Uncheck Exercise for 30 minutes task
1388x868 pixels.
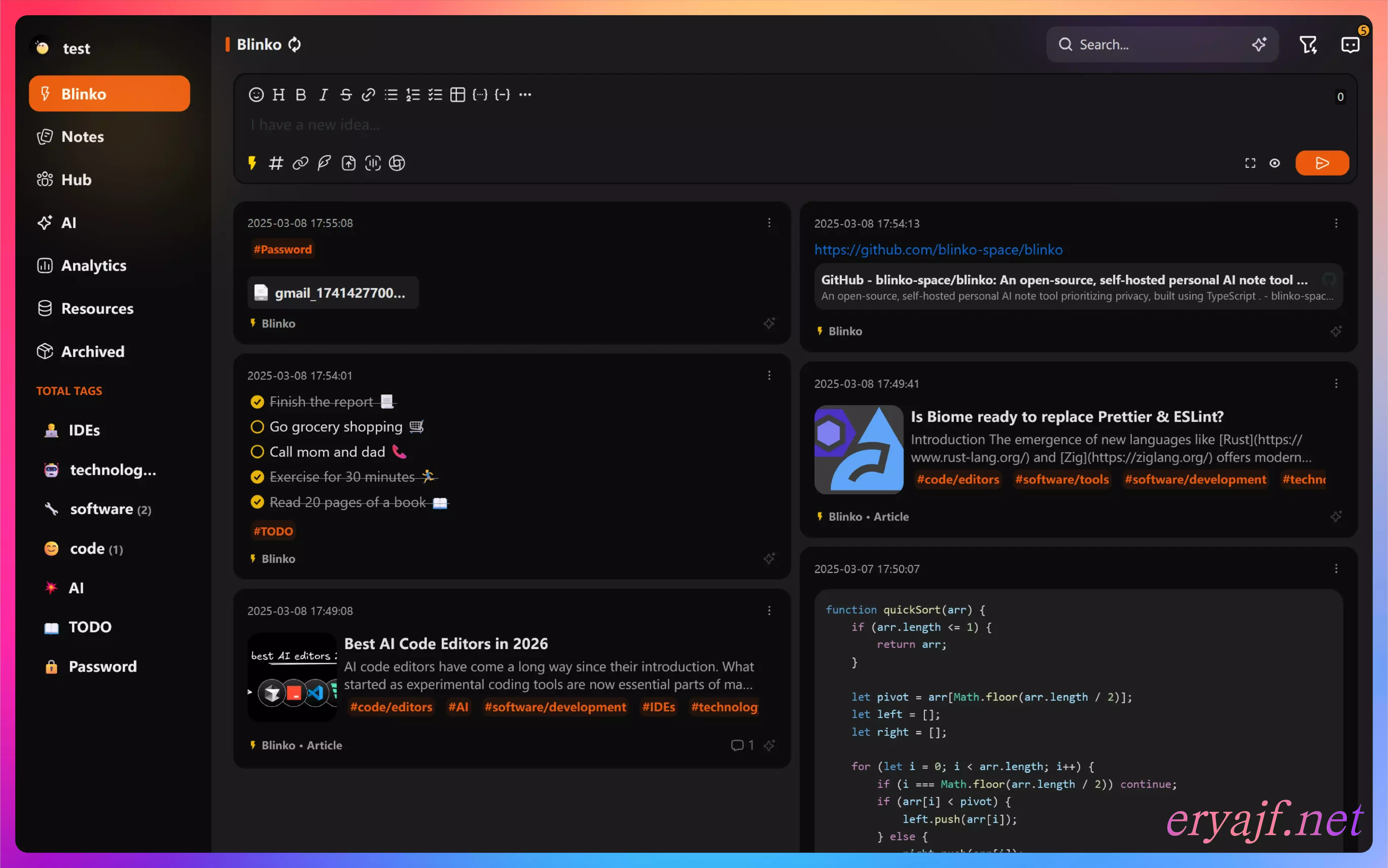point(257,477)
